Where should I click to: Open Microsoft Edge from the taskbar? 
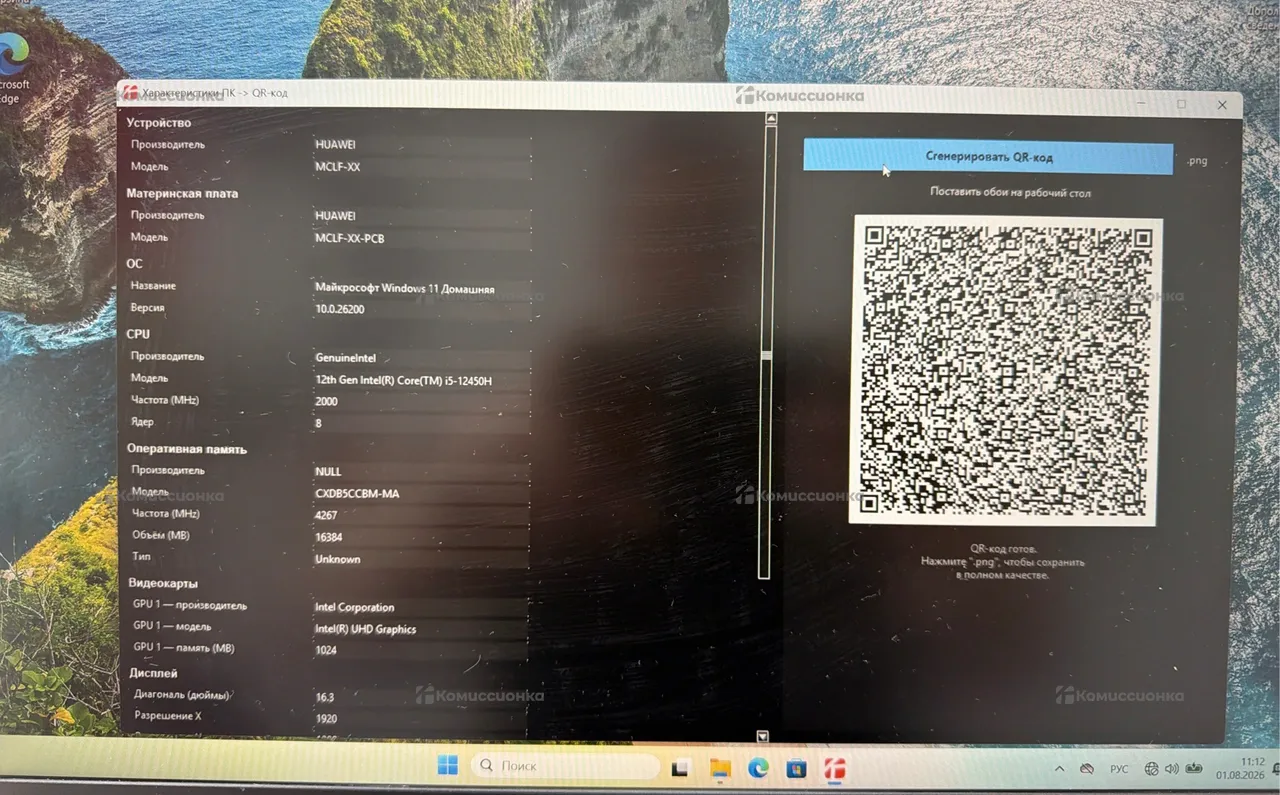pyautogui.click(x=758, y=768)
